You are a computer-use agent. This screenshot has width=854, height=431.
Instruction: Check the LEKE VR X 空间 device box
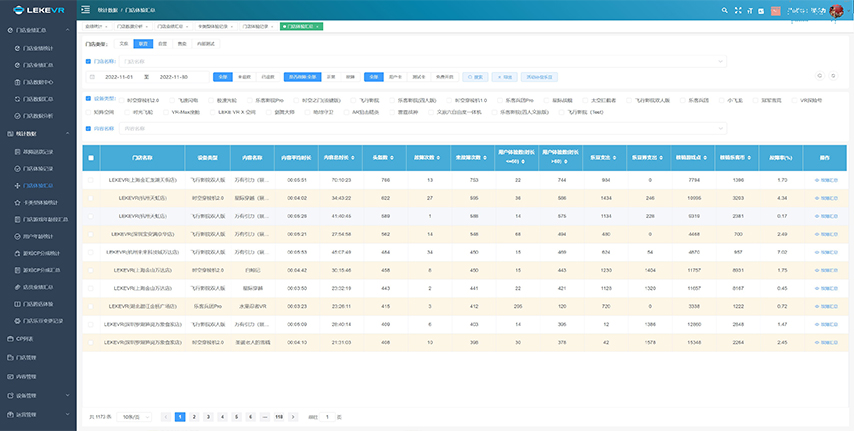(x=211, y=112)
